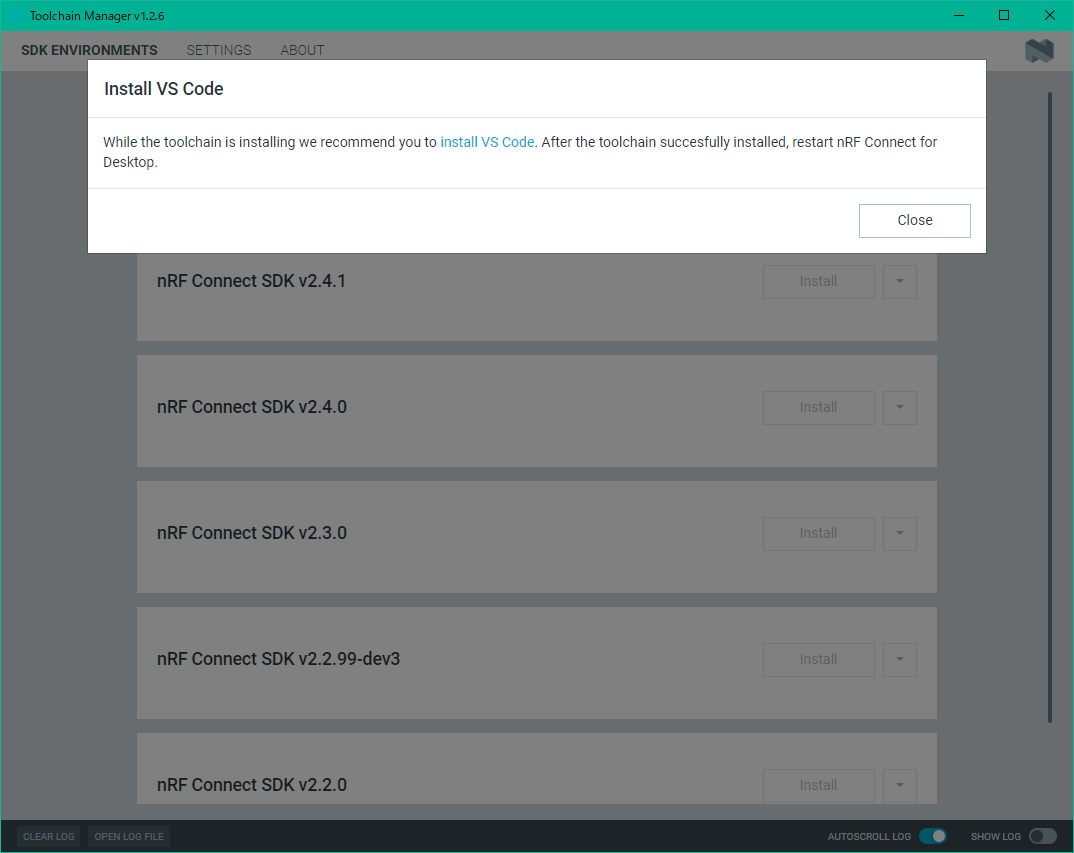Click the 'Install VS Code' dialog heading
This screenshot has width=1074, height=853.
[x=164, y=89]
